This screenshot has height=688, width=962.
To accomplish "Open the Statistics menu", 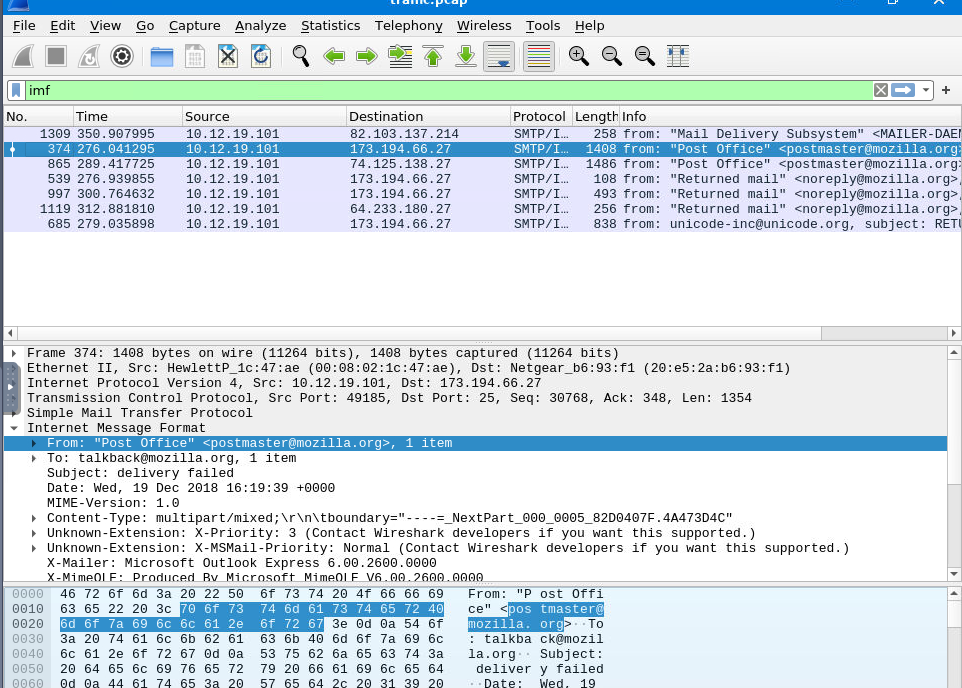I will coord(331,26).
